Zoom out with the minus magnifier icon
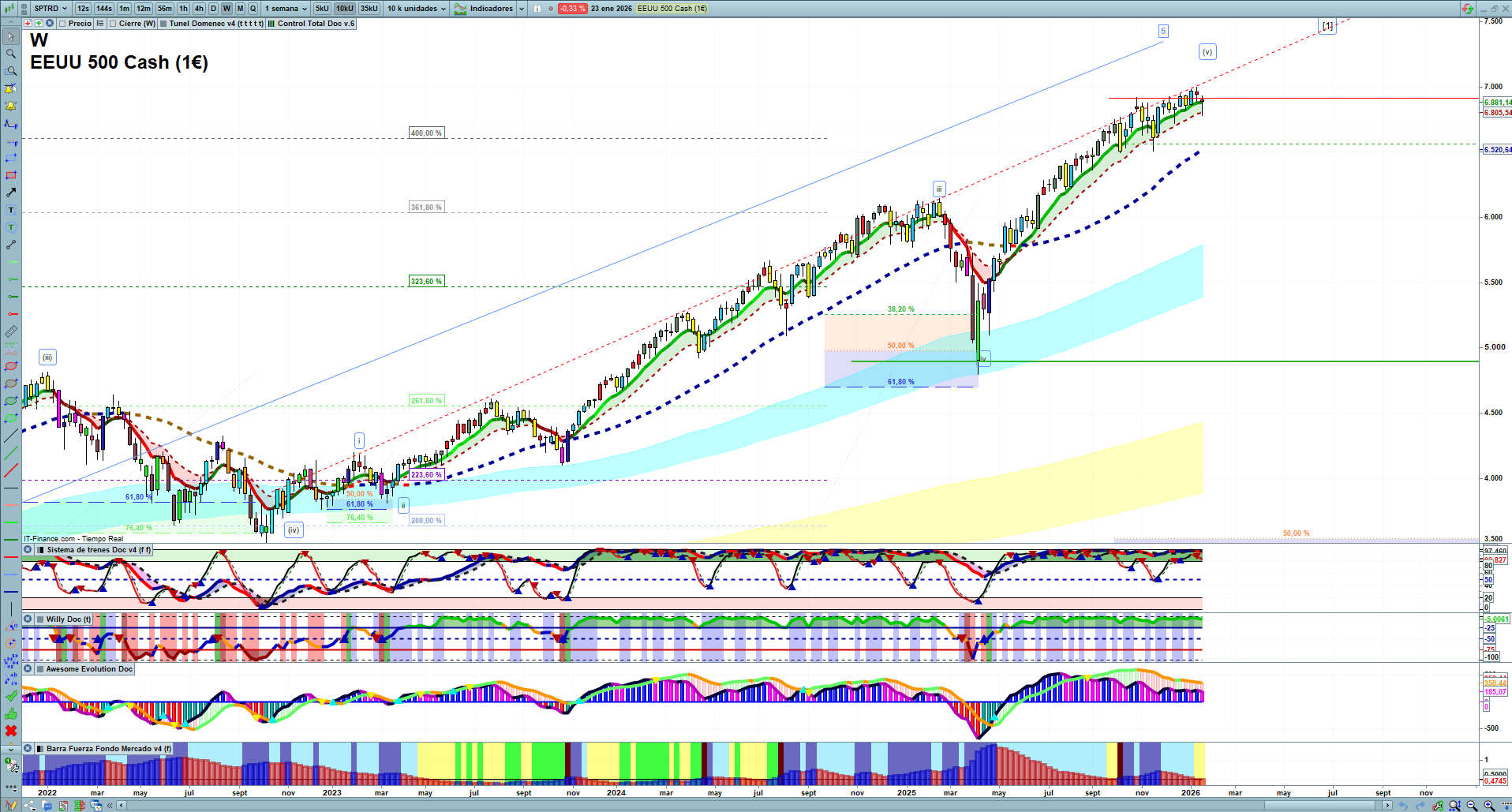 (1472, 806)
